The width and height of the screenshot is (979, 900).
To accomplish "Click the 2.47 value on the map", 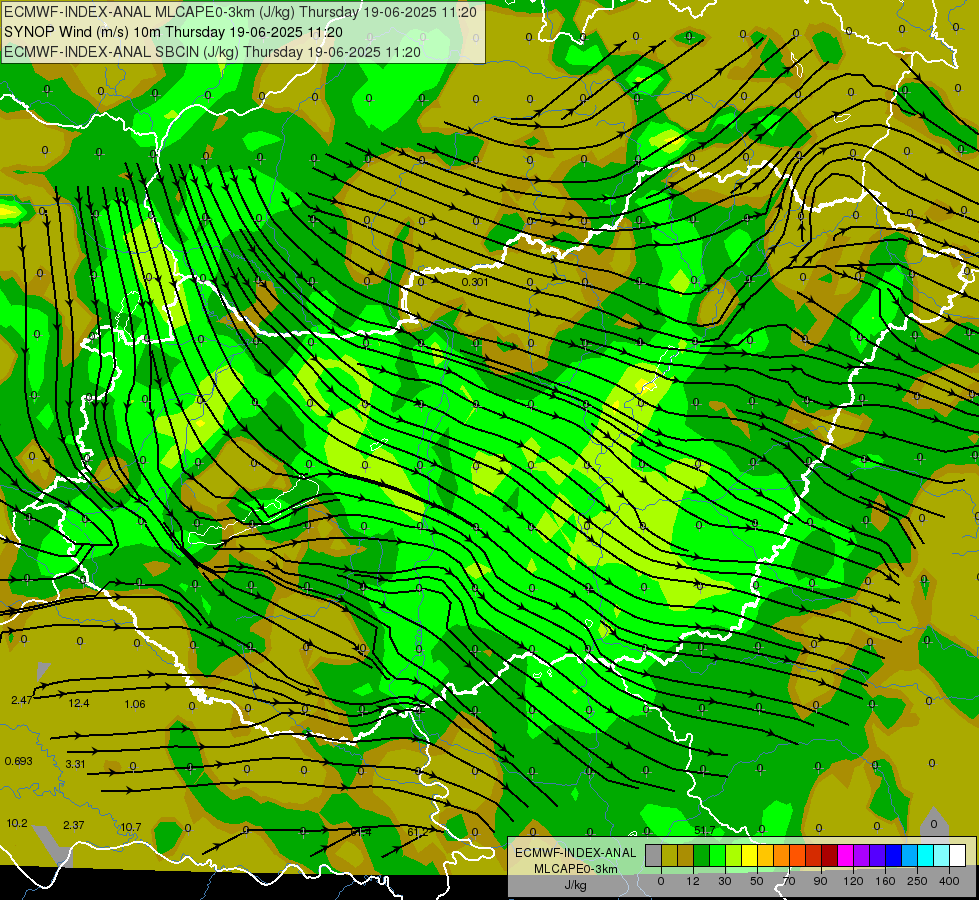I will click(x=22, y=700).
